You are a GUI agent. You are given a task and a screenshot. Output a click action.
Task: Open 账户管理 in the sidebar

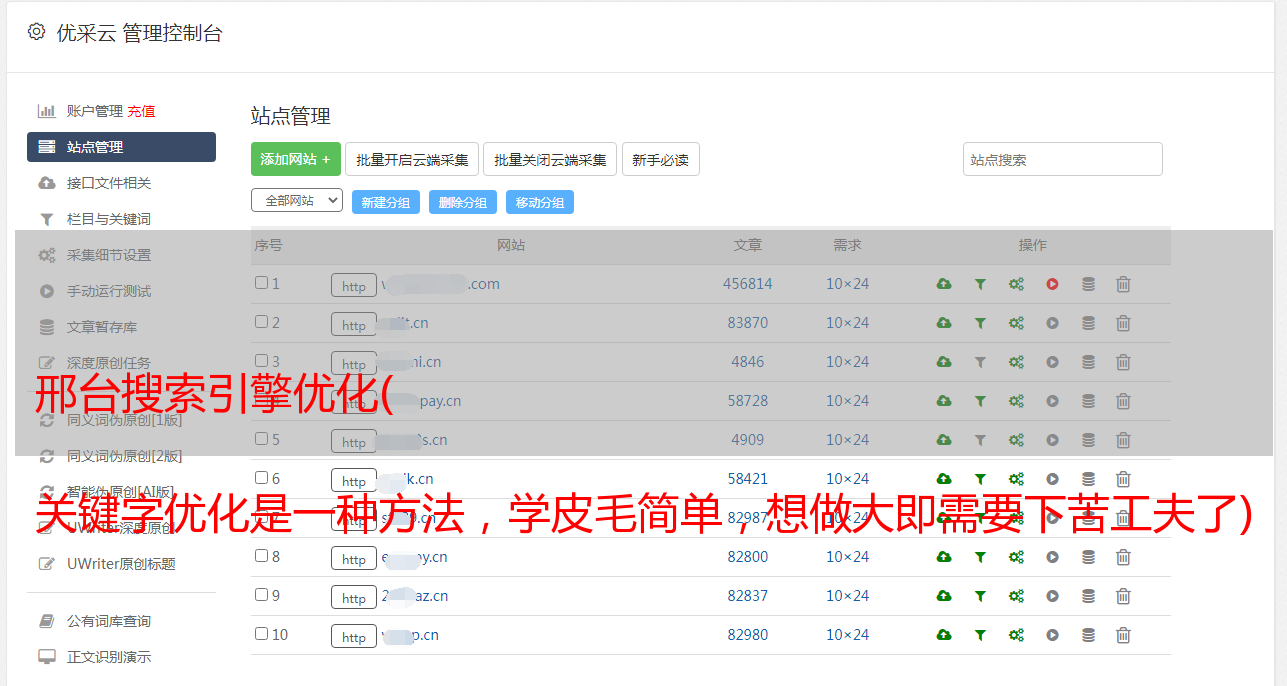[x=94, y=111]
